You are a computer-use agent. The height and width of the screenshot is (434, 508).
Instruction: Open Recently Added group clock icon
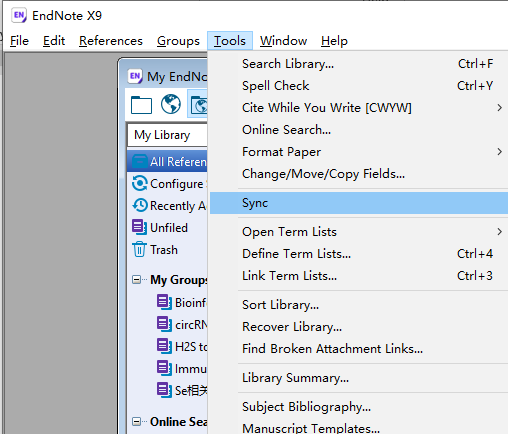(140, 205)
